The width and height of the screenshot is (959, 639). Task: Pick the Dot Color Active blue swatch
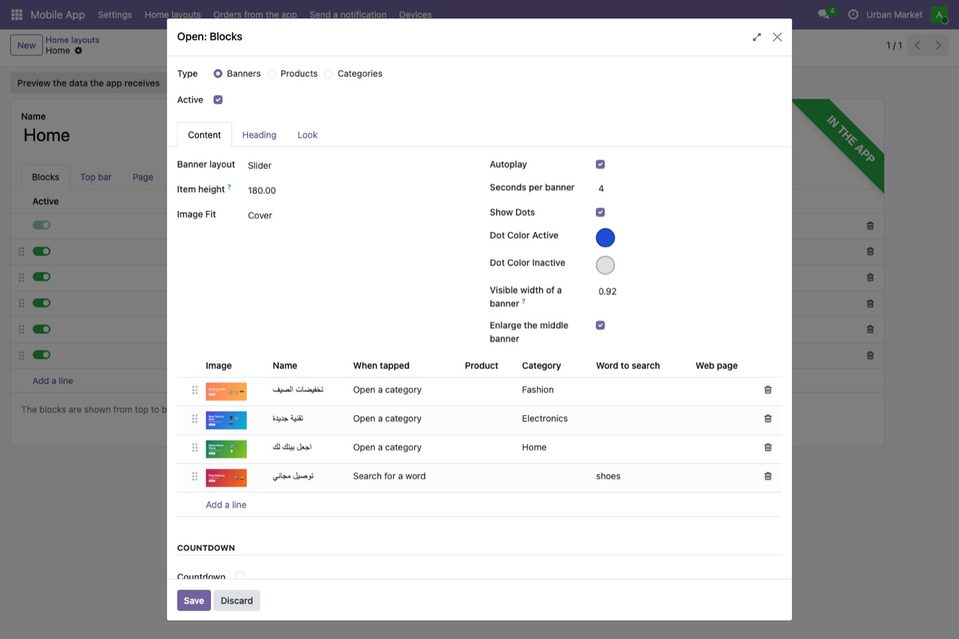coord(605,238)
